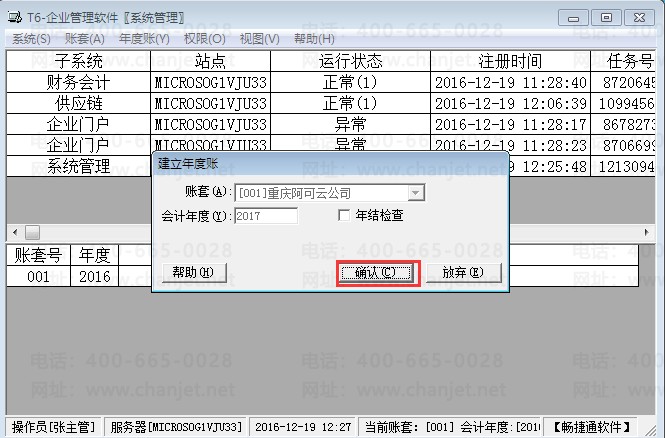Select account set 001 in lower table
The image size is (665, 438).
pyautogui.click(x=38, y=276)
